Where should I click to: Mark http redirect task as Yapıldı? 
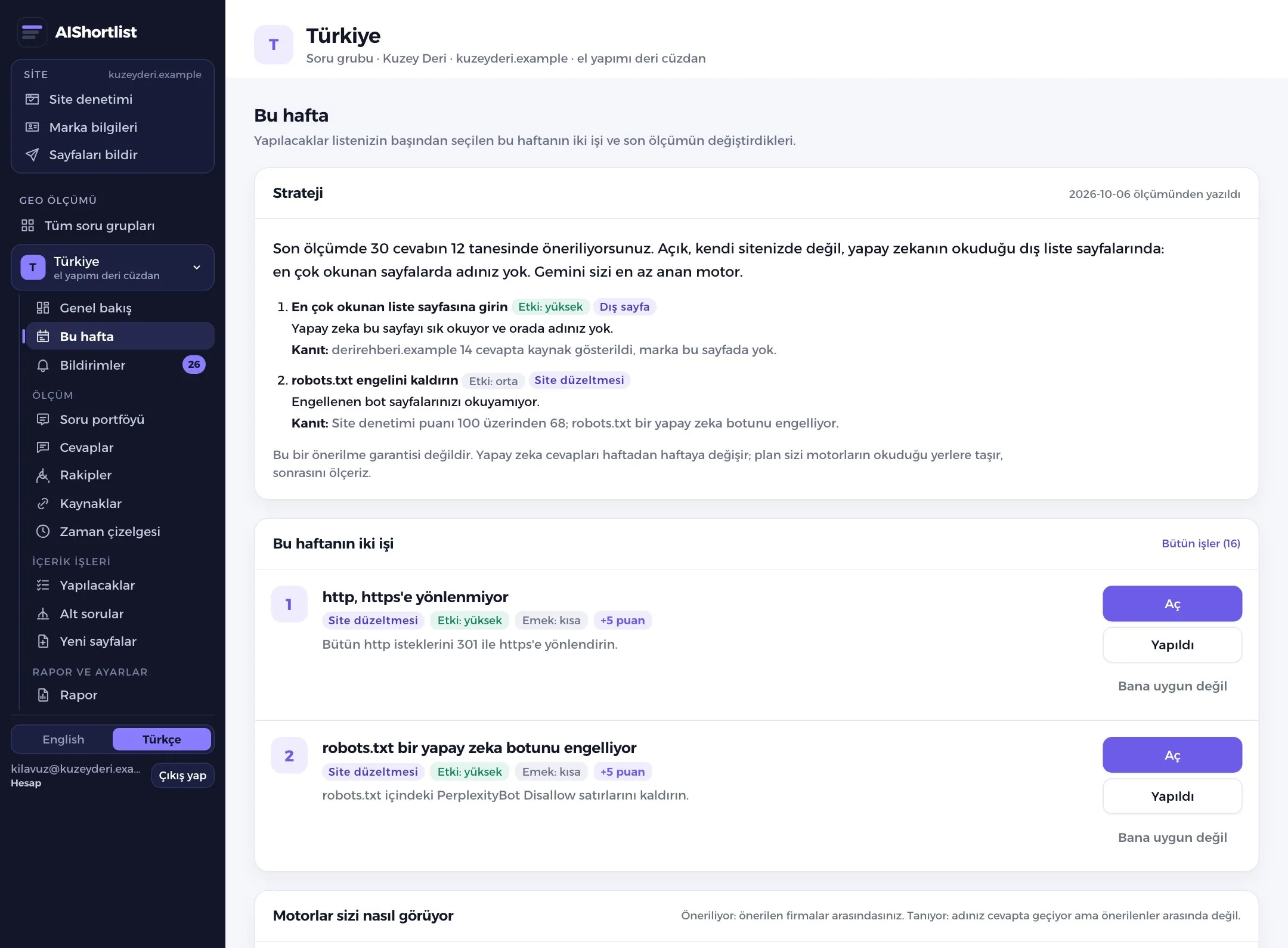(x=1172, y=645)
